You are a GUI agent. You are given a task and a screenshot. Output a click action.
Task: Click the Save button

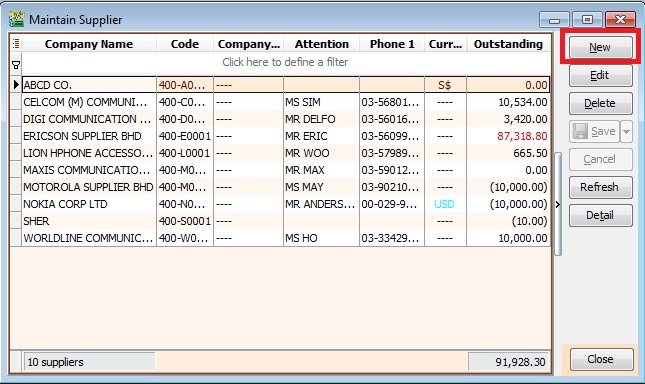pyautogui.click(x=594, y=131)
